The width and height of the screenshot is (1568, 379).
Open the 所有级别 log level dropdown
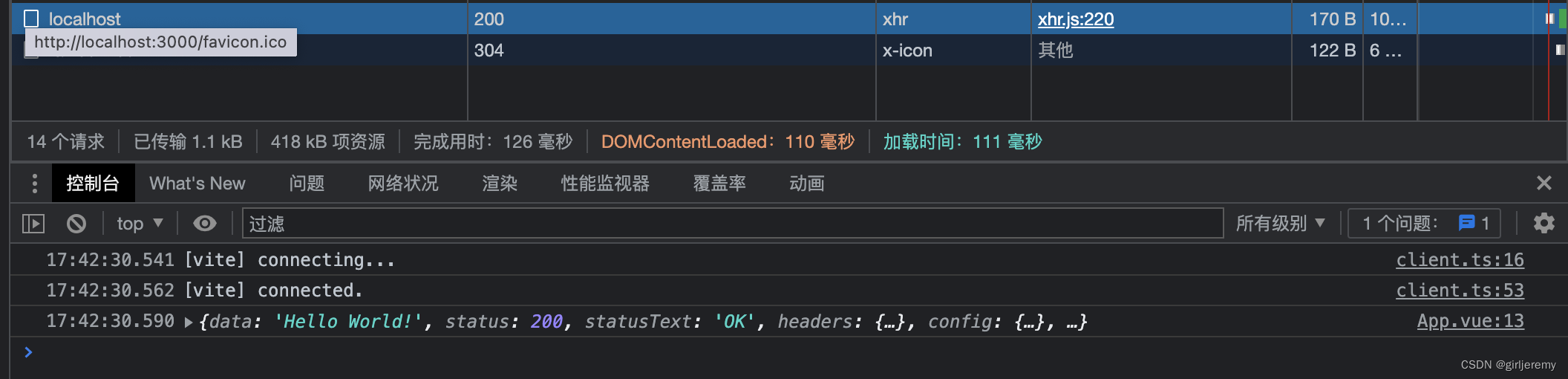click(1280, 223)
